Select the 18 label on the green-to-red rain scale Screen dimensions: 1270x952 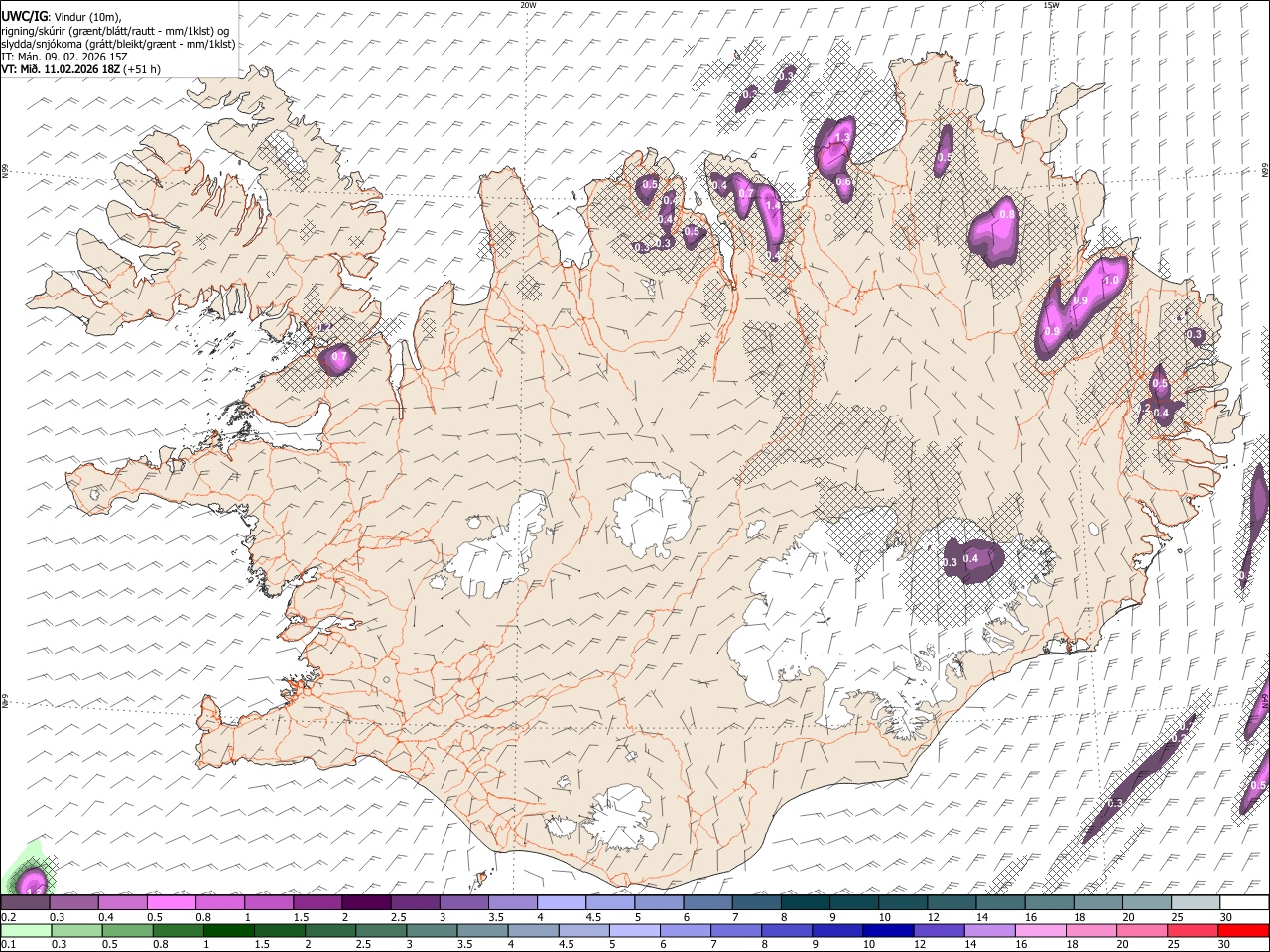coord(1075,944)
